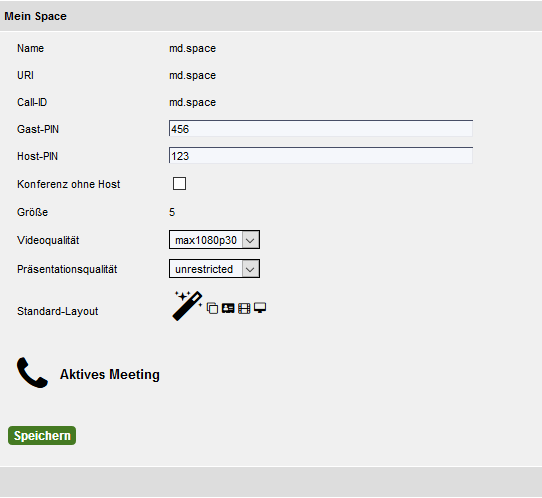Choose the monitor screen layout icon
This screenshot has height=498, width=542.
tap(260, 308)
